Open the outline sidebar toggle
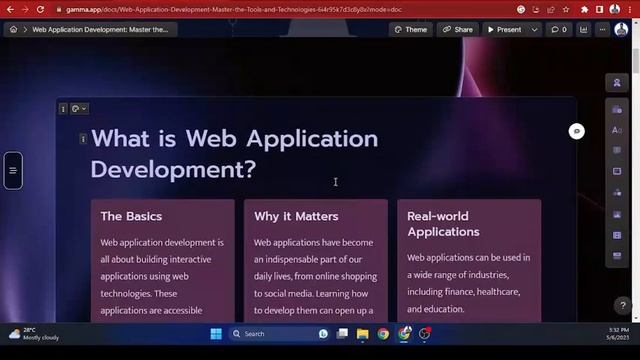This screenshot has width=640, height=360. [13, 171]
